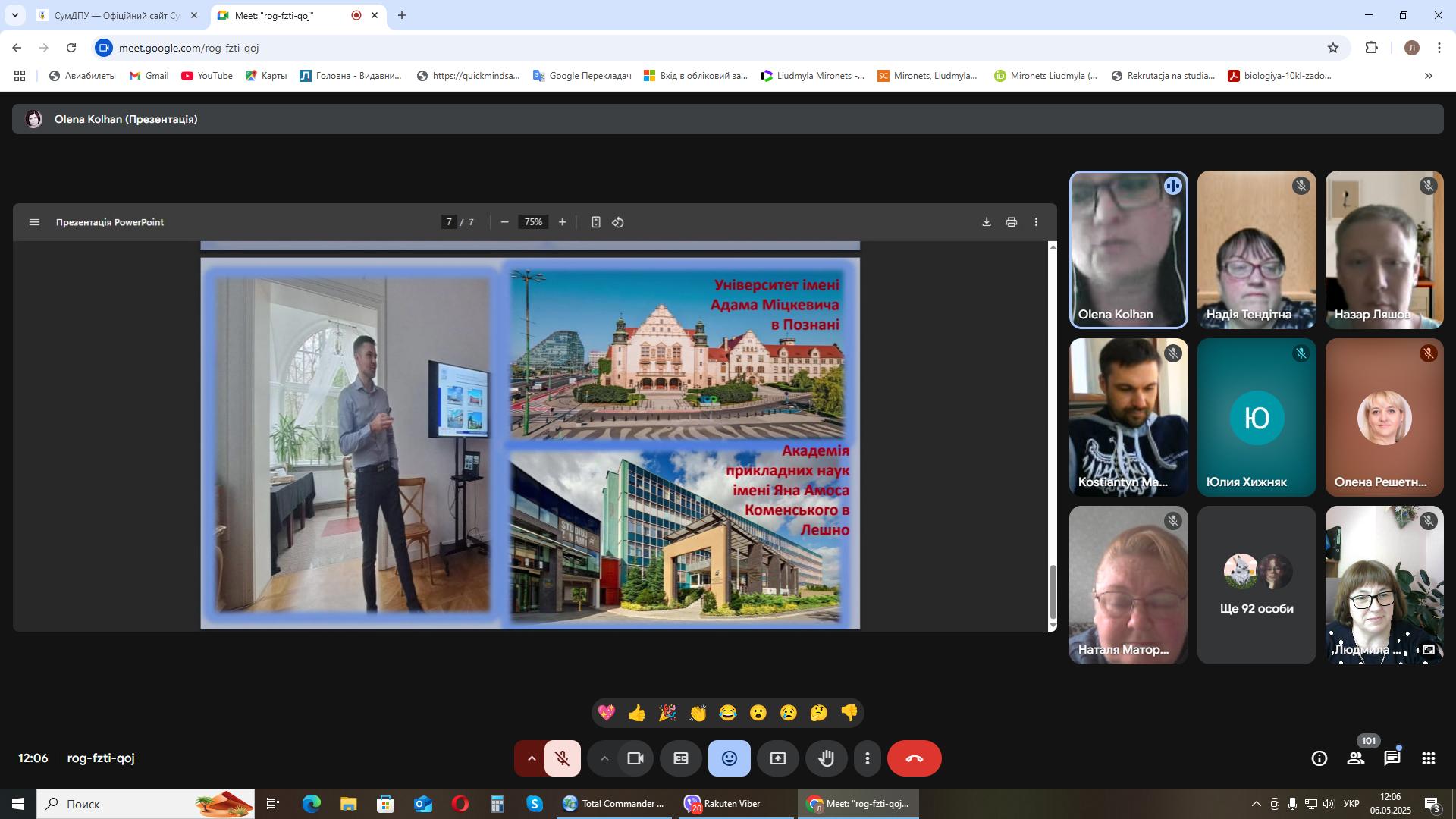Open browser extensions menu
The height and width of the screenshot is (819, 1456).
1371,48
